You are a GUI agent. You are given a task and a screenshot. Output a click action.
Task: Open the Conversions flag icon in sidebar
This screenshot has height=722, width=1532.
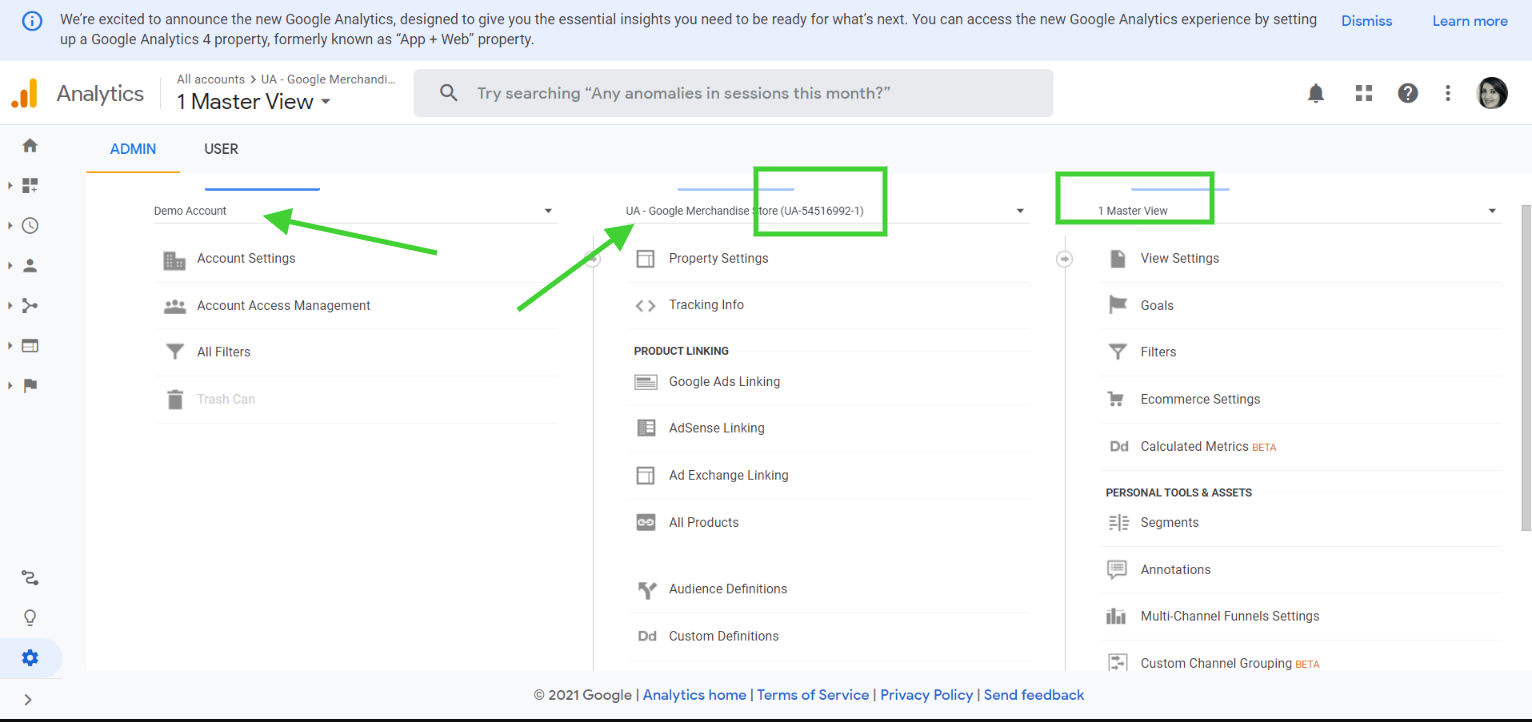click(30, 385)
